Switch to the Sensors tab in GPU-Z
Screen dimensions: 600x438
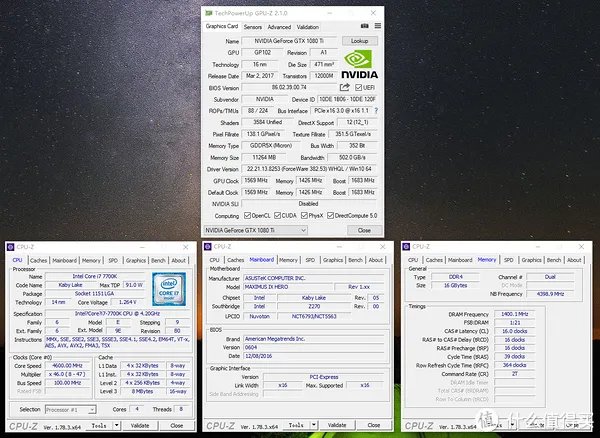pos(253,27)
